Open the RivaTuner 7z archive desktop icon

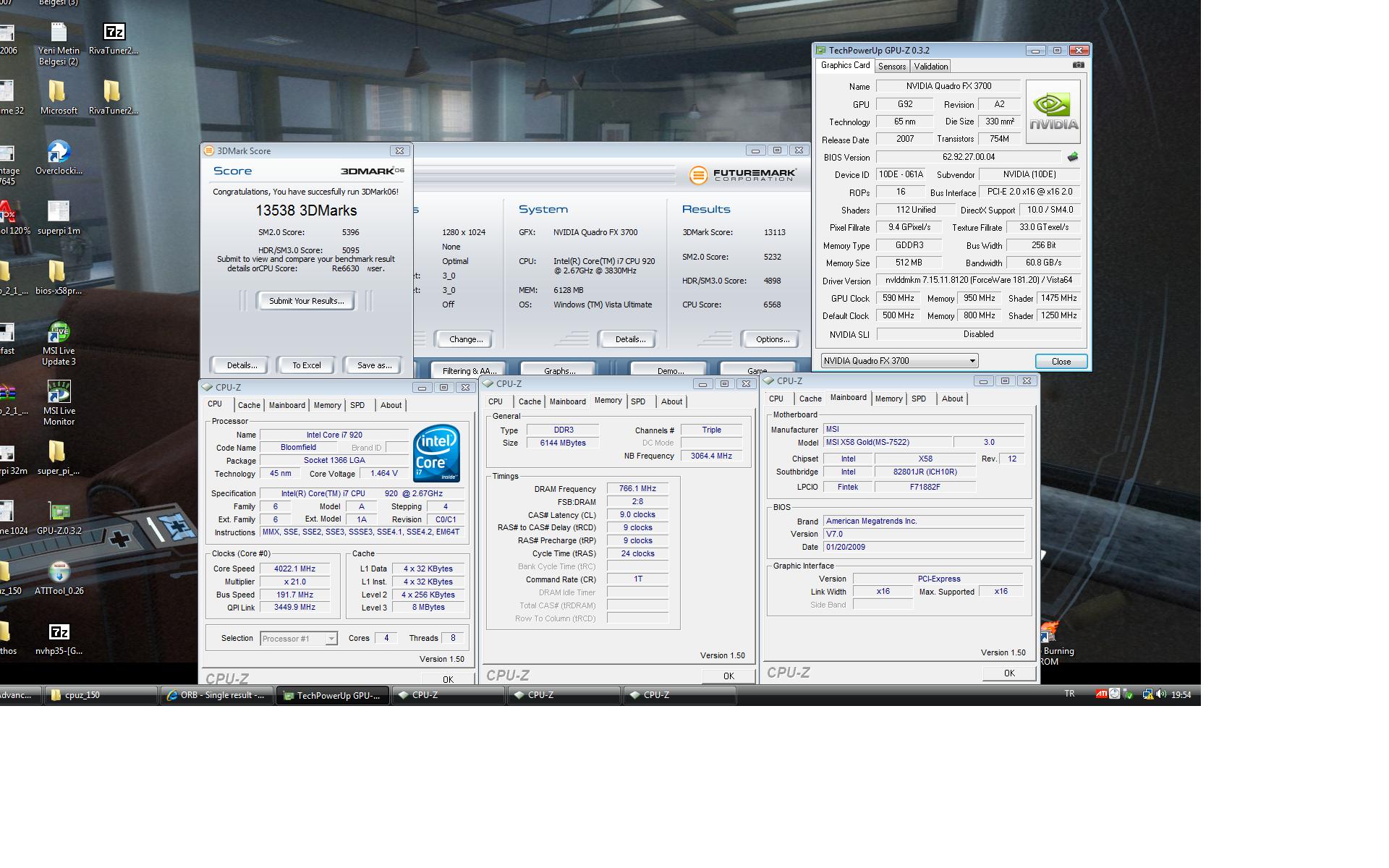(x=114, y=38)
